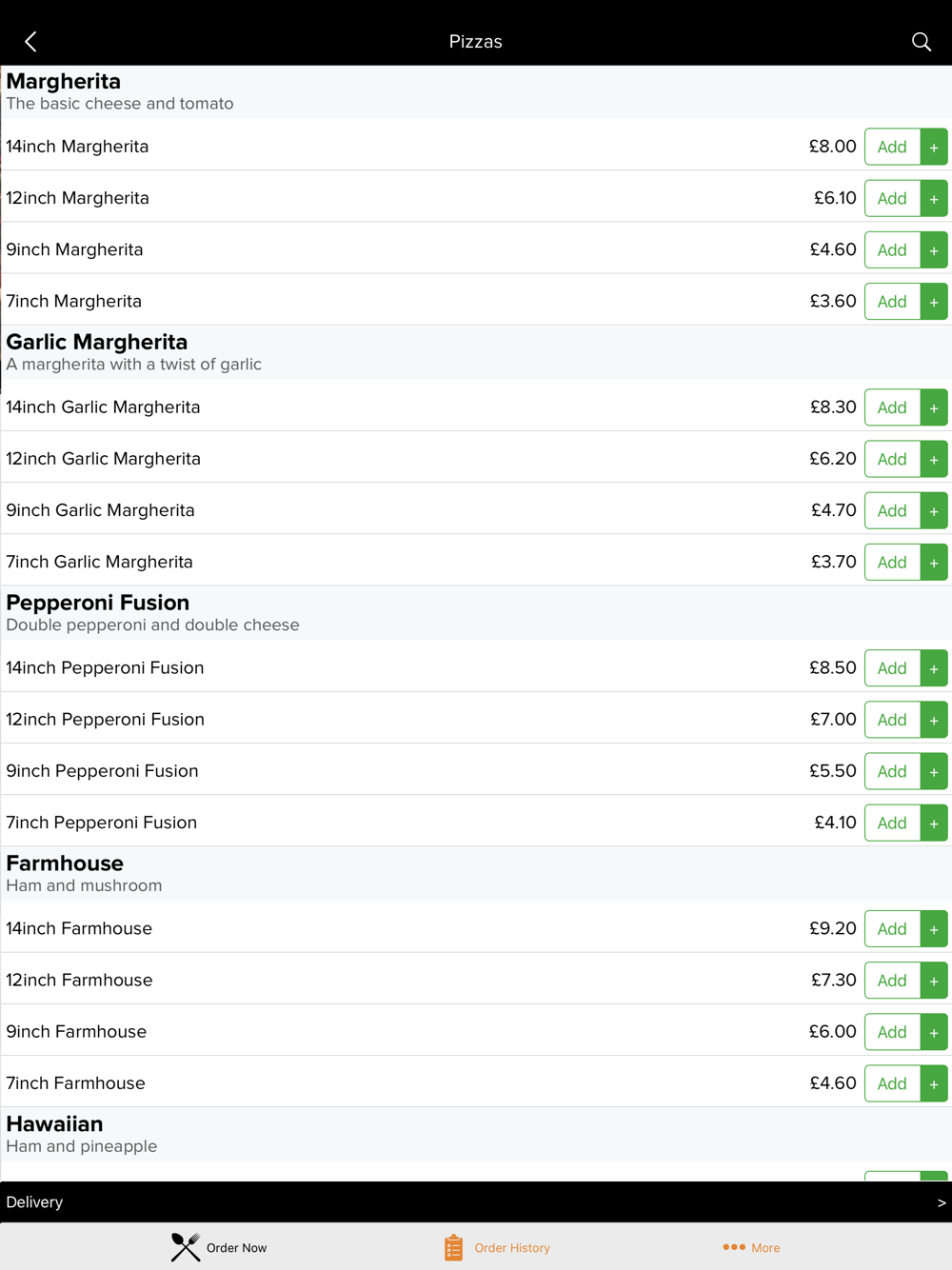Add 14inch Pepperoni Fusion to order
Screen dimensions: 952x1270
[892, 668]
